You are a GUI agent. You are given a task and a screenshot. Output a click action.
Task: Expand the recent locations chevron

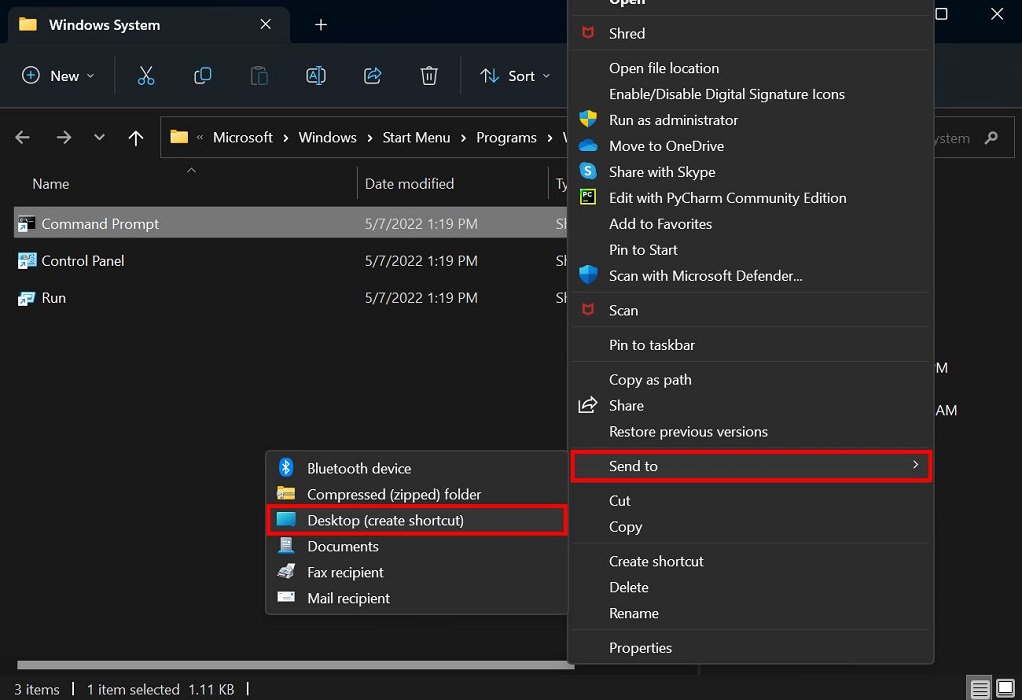coord(99,138)
